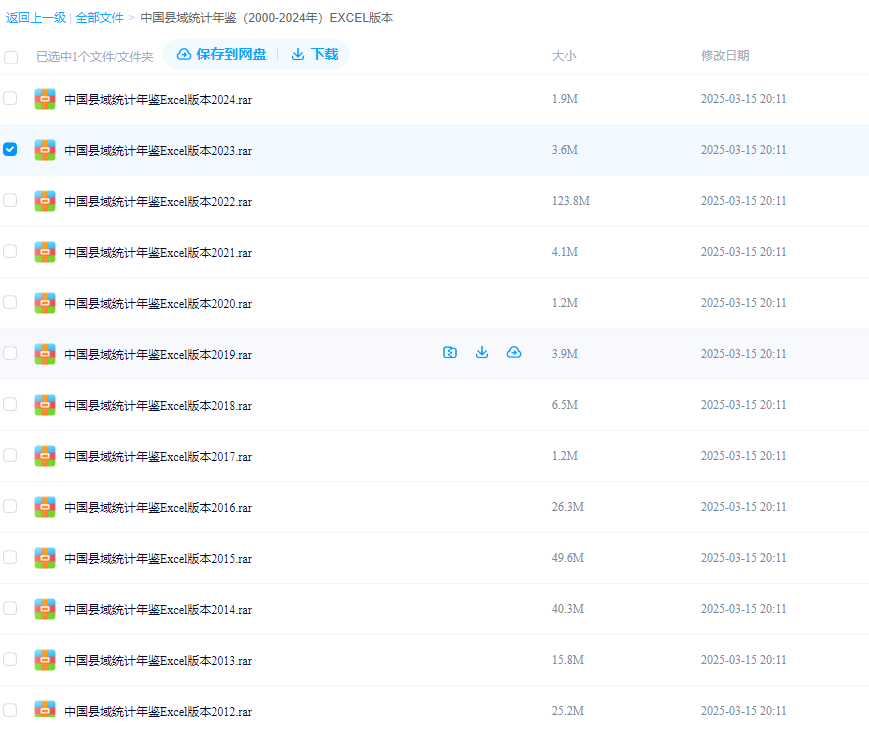Screen dimensions: 869x730
Task: Click the 40.3M size value
Action: pyautogui.click(x=568, y=609)
